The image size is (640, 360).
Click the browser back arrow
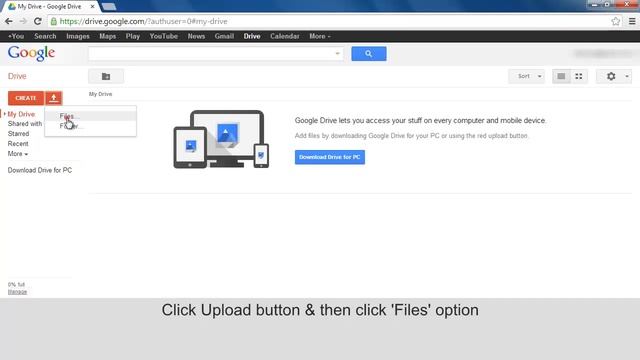(9, 21)
